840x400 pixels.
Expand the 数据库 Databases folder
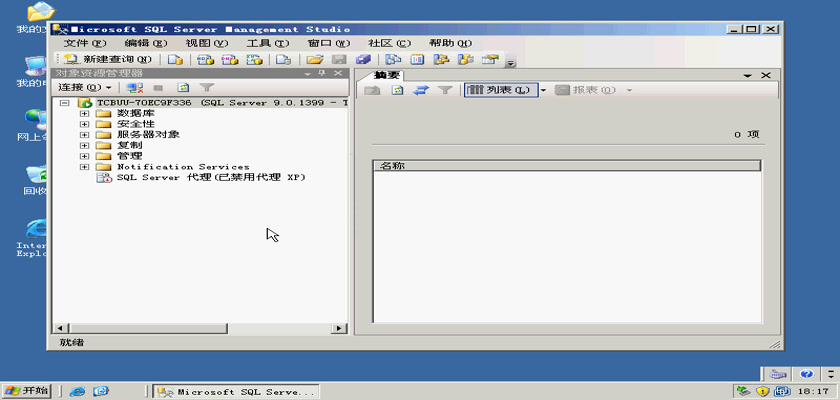pos(84,114)
